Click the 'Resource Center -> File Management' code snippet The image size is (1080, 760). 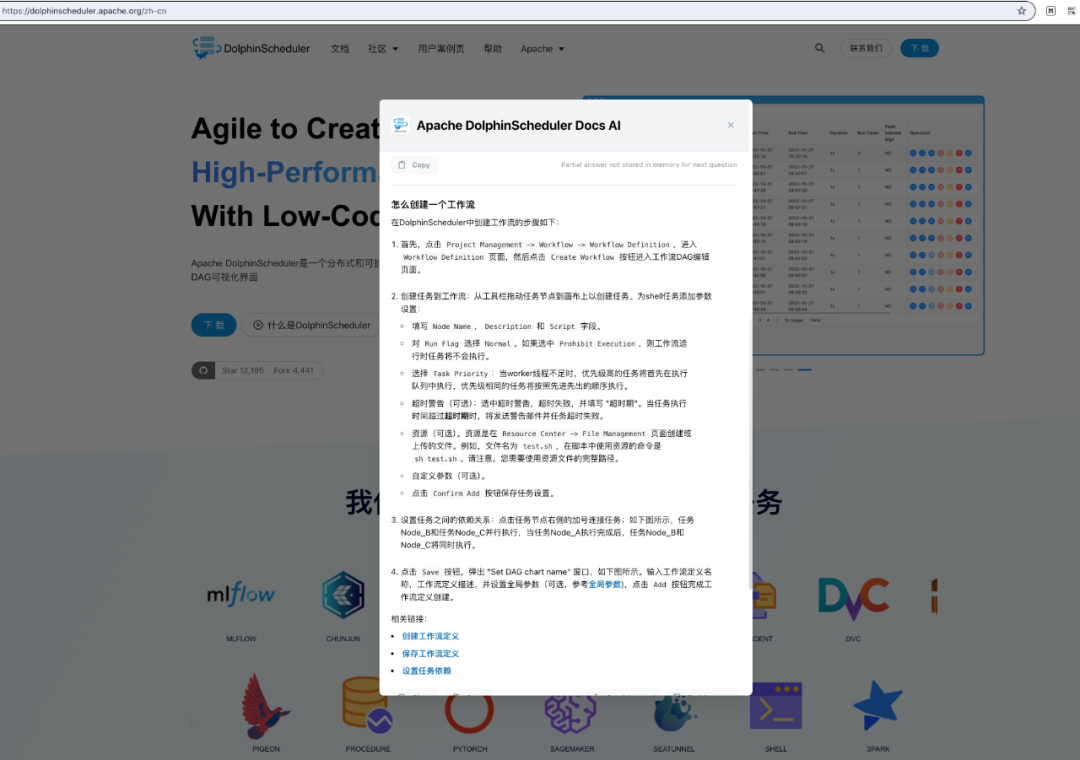(x=574, y=433)
